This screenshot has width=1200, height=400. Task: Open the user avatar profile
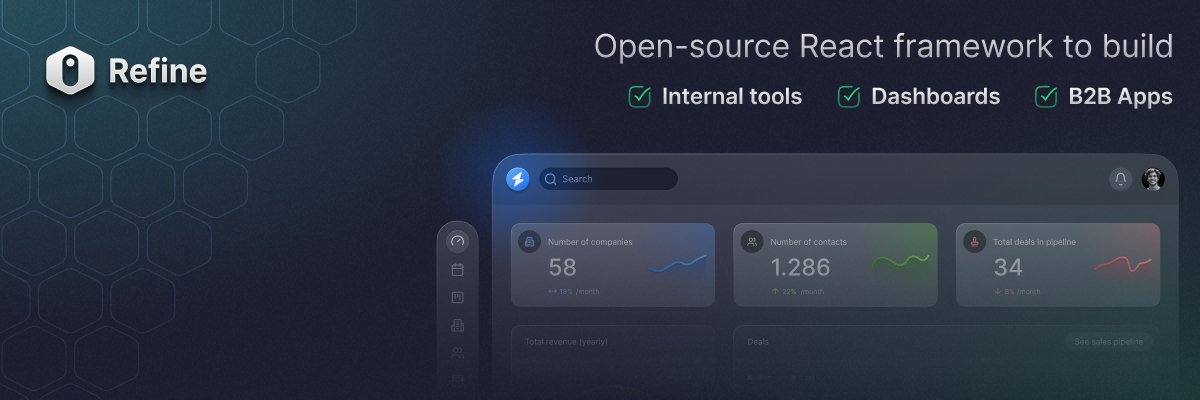(1153, 179)
